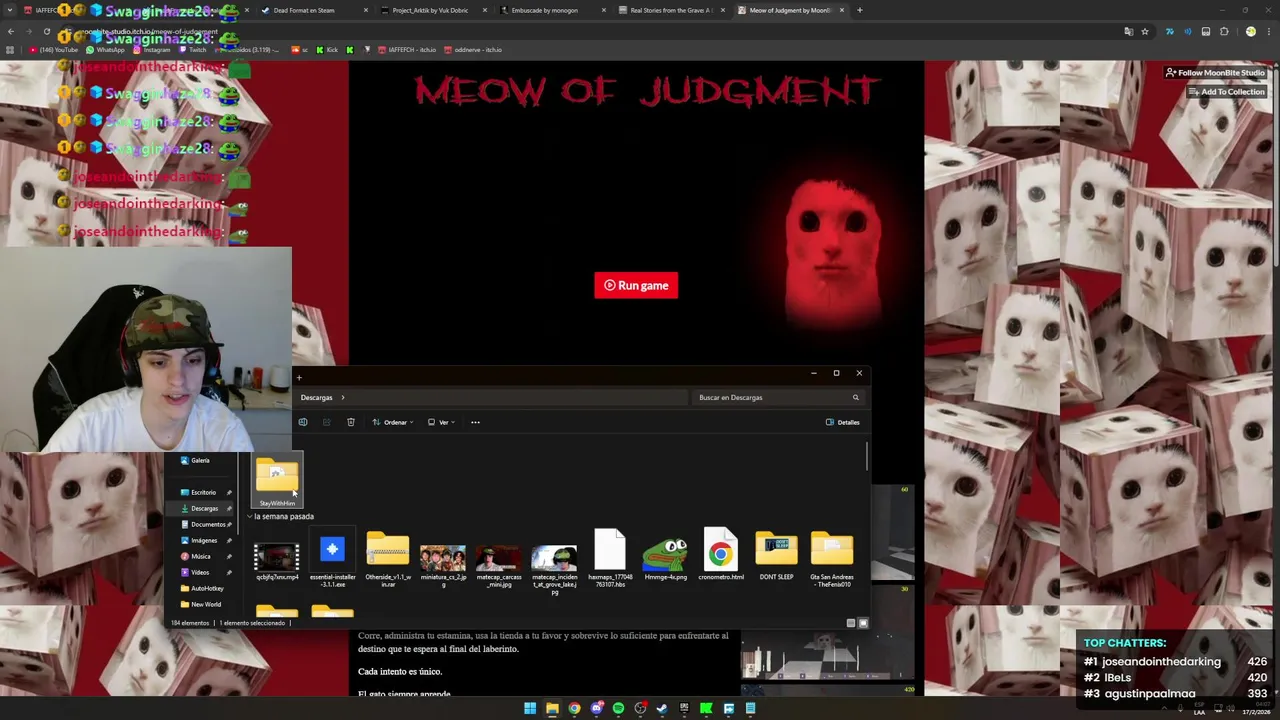The image size is (1280, 720).
Task: Open Epic Games launcher from taskbar
Action: pyautogui.click(x=684, y=709)
